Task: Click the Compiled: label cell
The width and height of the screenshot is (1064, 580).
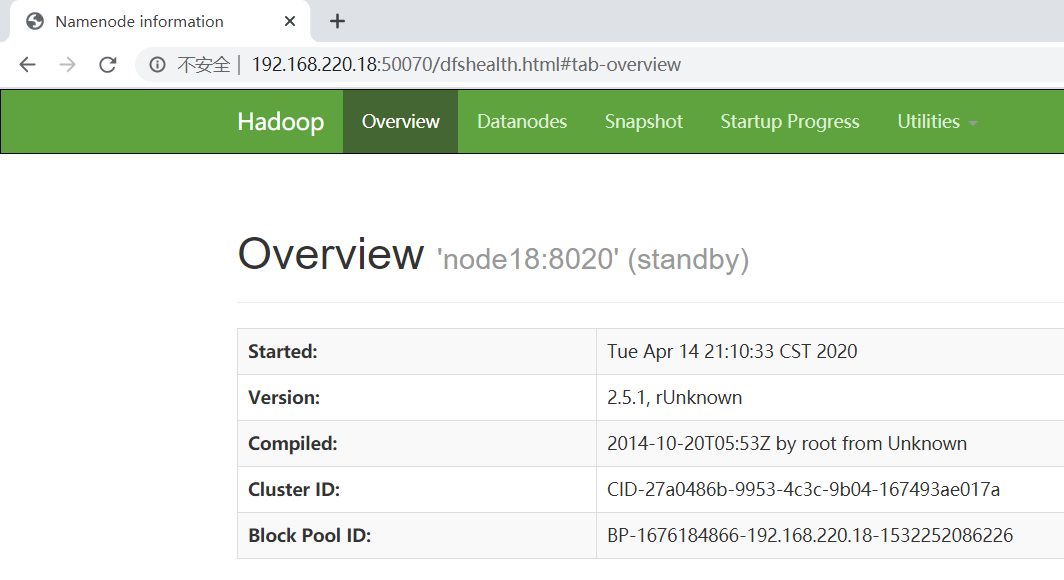Action: tap(417, 444)
